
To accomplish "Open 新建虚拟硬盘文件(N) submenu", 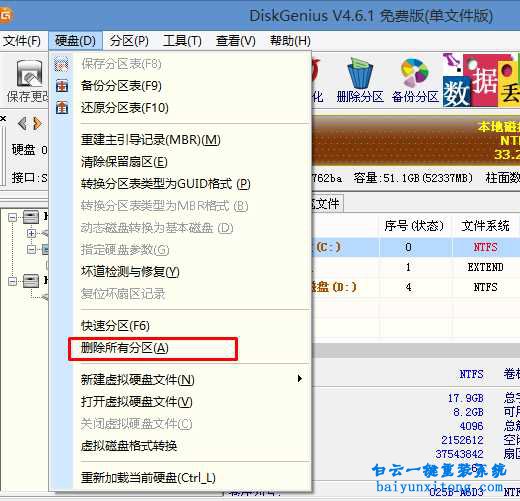I will coord(137,380).
